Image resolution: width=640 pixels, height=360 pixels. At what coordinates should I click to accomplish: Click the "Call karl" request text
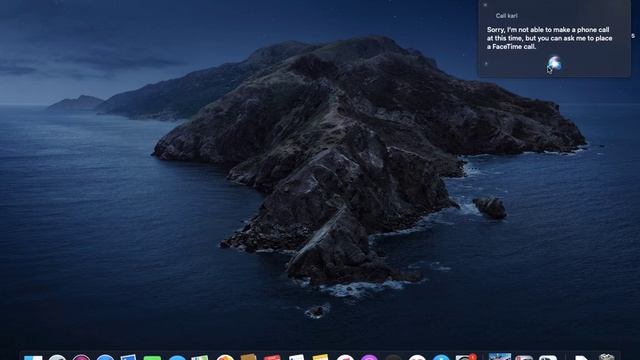(x=506, y=16)
